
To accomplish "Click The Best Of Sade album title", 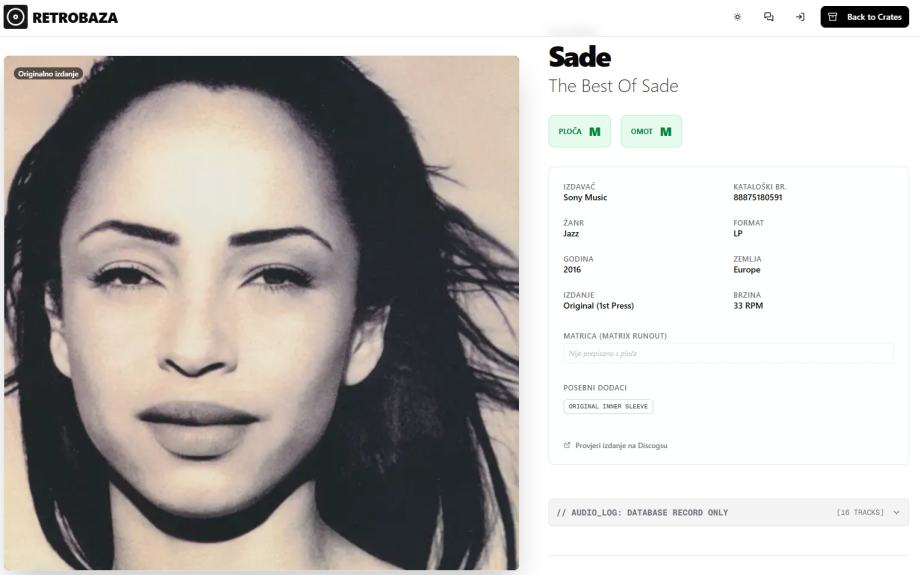I will pos(613,86).
